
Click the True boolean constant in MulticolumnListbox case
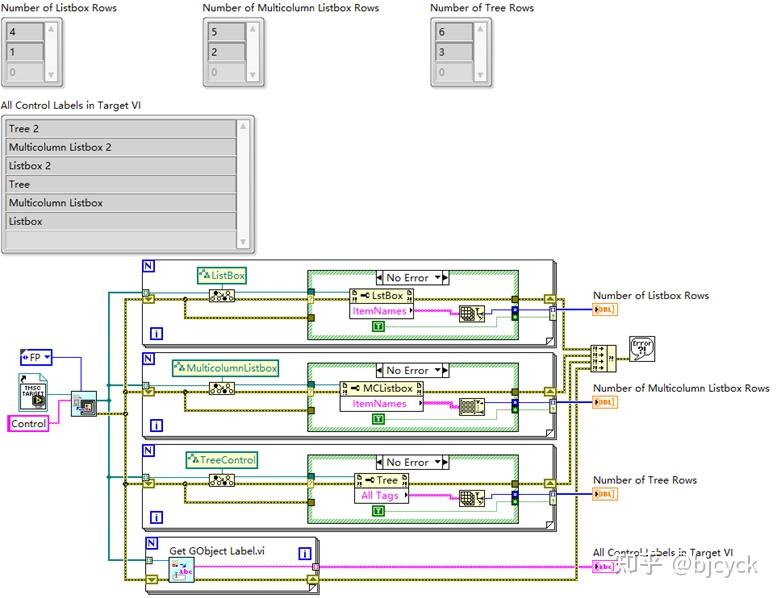pos(378,419)
